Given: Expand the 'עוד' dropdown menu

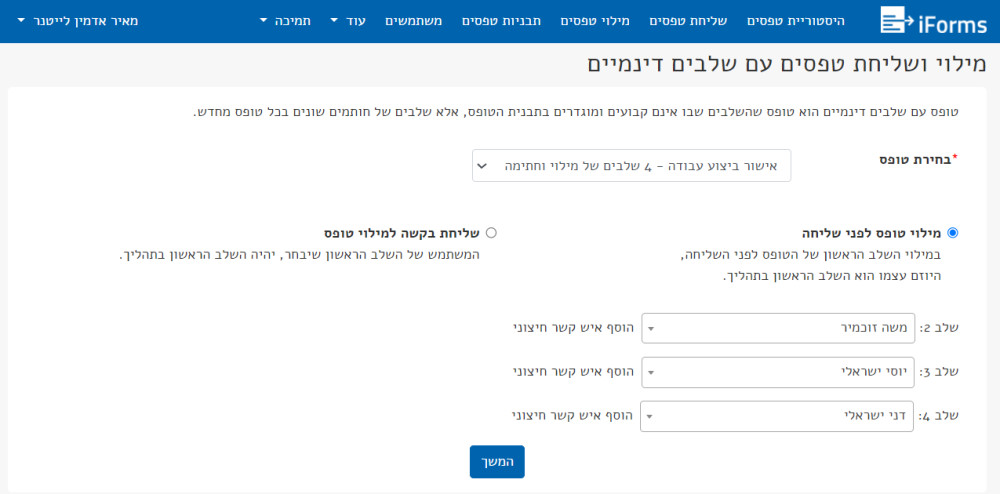Looking at the screenshot, I should 348,21.
